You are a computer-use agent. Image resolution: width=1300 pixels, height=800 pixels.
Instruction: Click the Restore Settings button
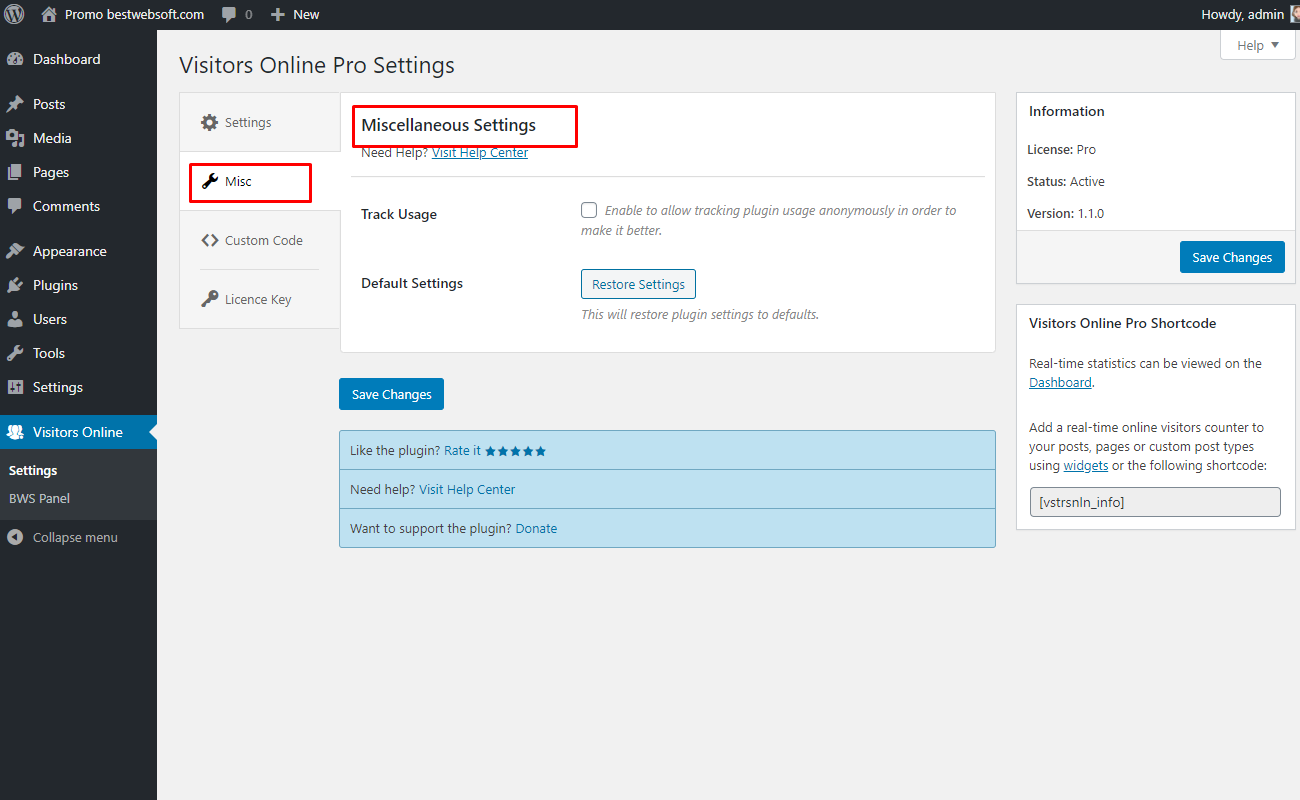coord(638,284)
